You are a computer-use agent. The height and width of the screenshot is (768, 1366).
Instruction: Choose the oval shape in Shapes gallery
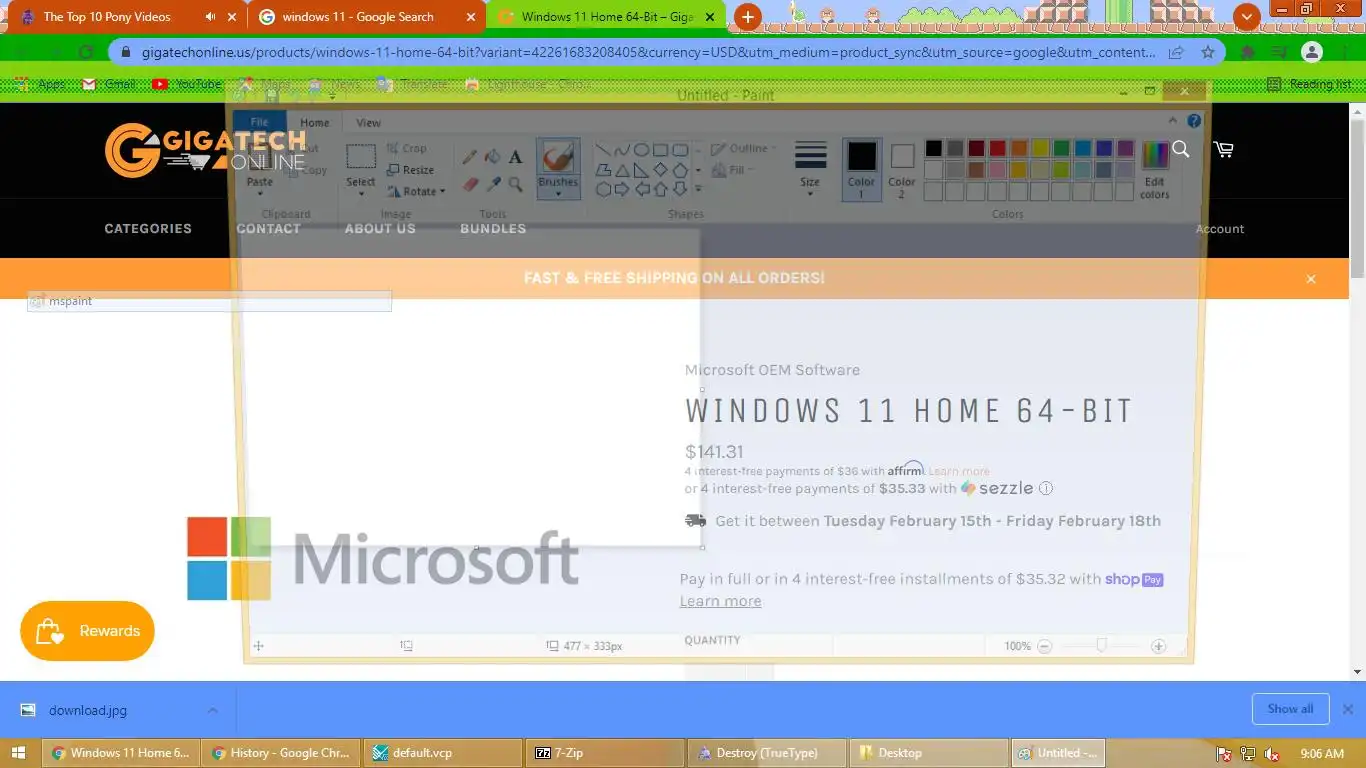point(641,150)
